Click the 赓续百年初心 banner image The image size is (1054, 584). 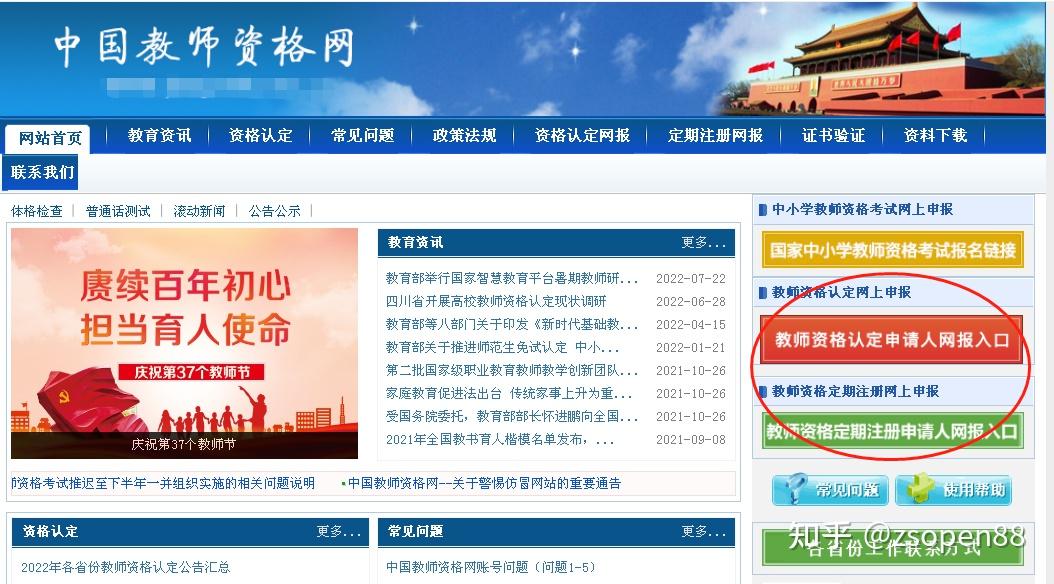(x=185, y=343)
